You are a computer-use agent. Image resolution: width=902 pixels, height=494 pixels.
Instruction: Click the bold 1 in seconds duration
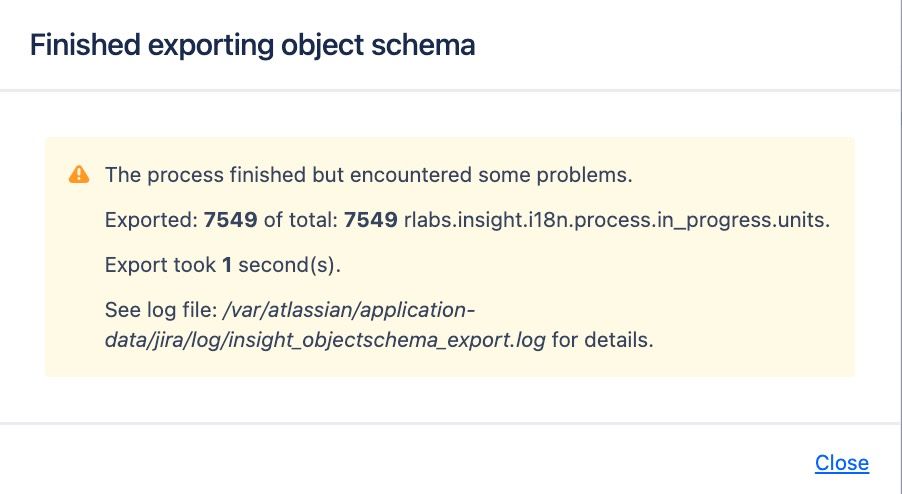227,265
